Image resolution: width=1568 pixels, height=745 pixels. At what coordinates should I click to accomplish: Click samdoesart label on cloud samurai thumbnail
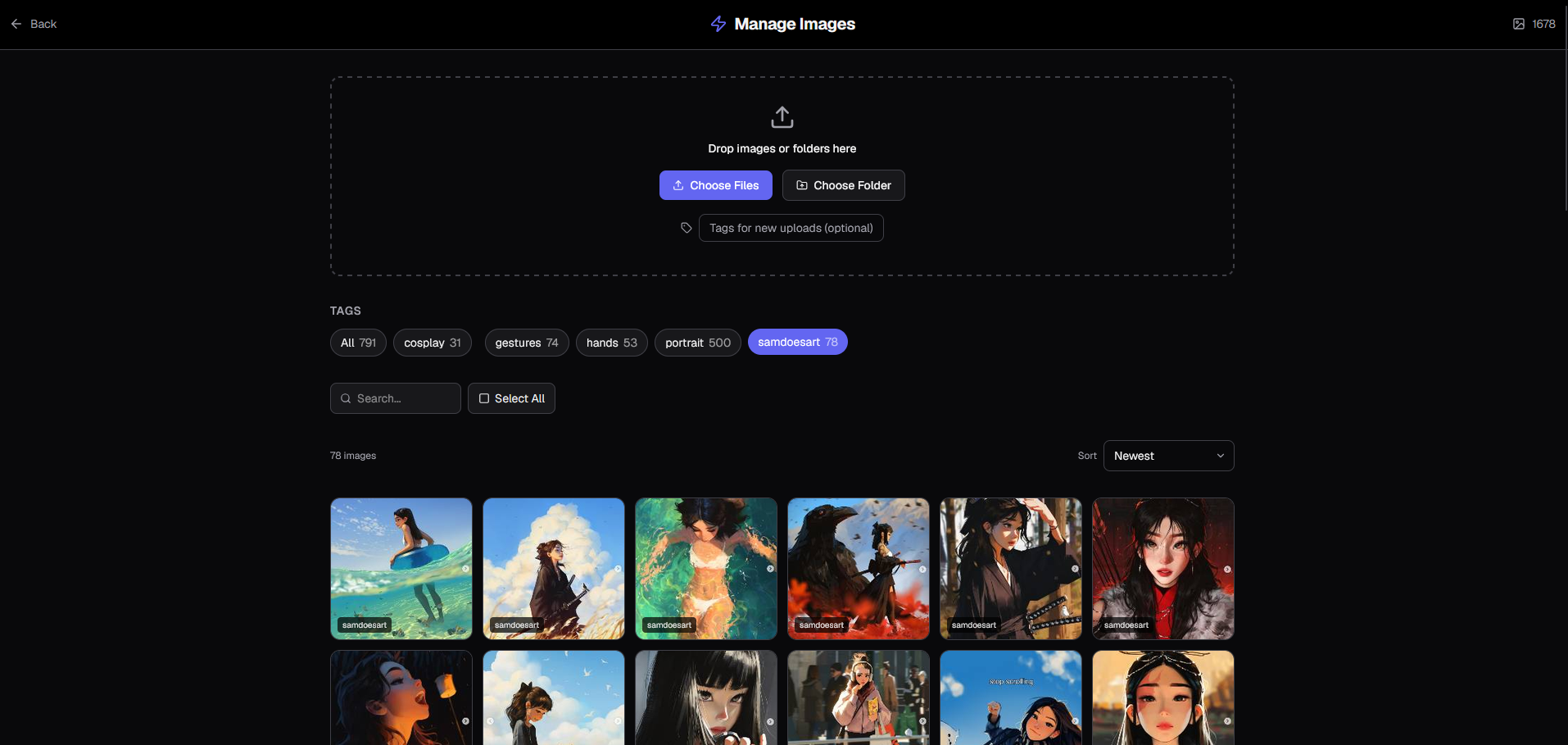coord(517,625)
